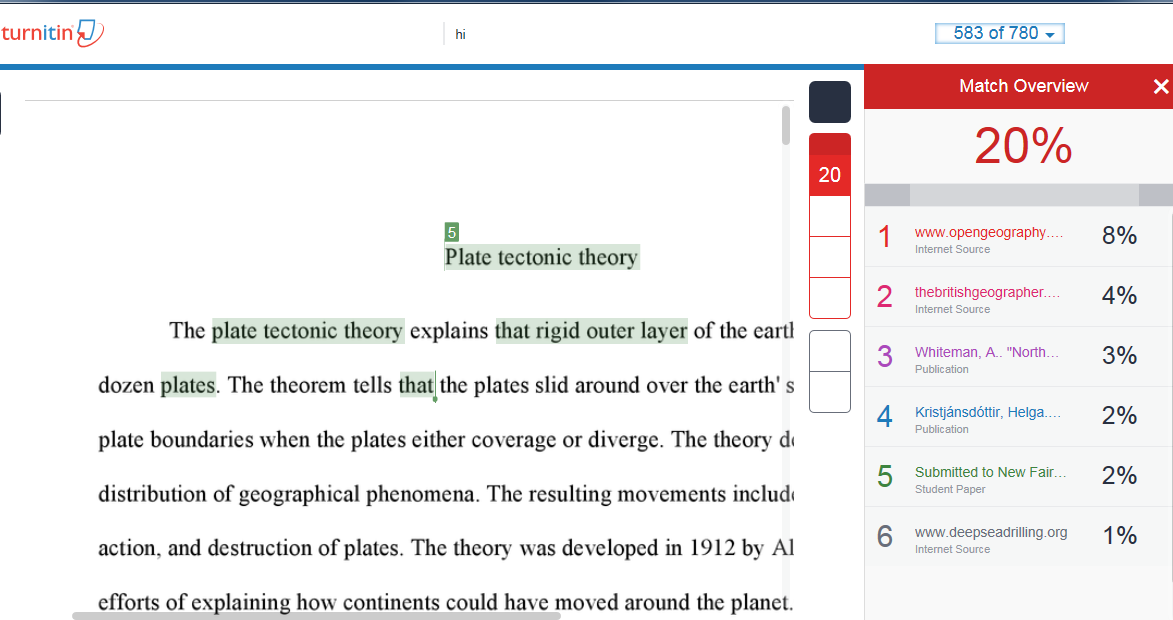Click the dark layers button atop sidebar
The image size is (1173, 620).
[830, 102]
